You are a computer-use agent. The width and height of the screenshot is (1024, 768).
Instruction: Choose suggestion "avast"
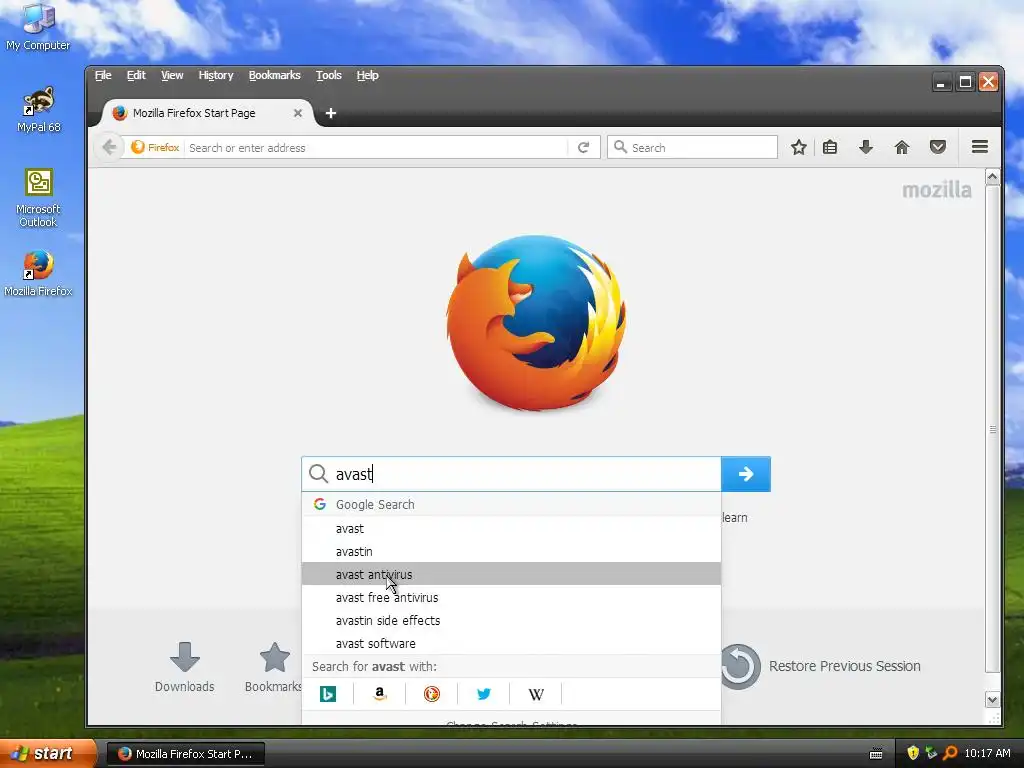tap(511, 528)
